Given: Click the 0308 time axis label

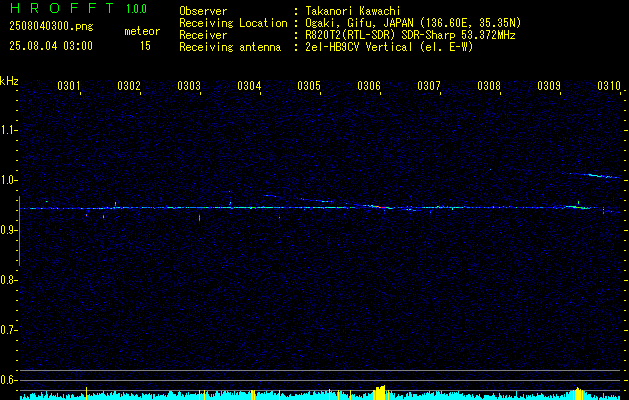Looking at the screenshot, I should click(489, 86).
